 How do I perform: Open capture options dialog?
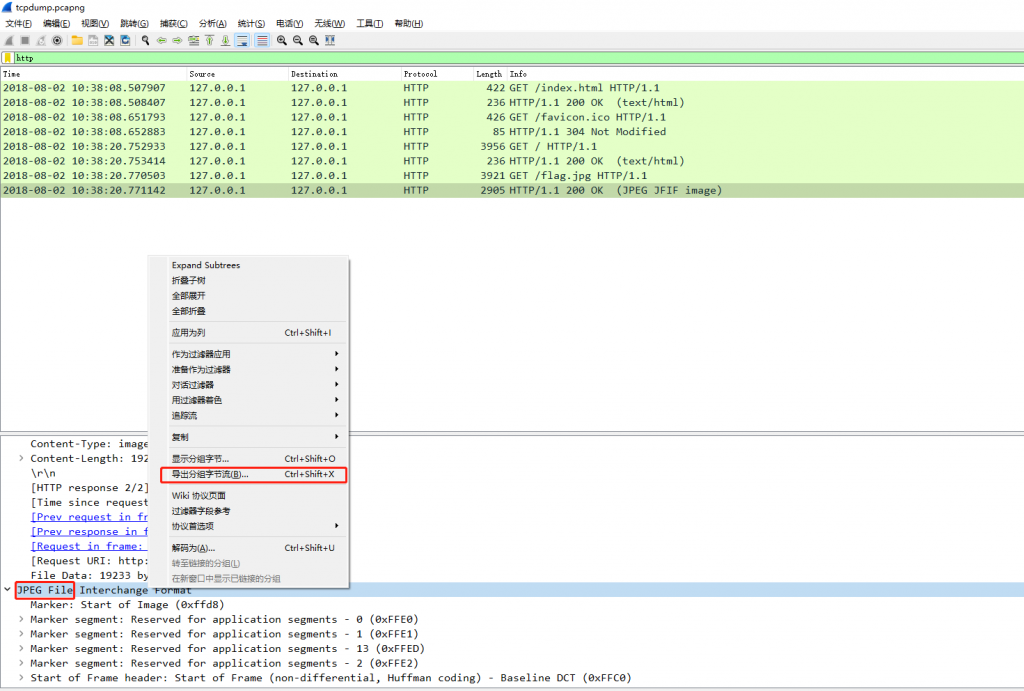(57, 40)
